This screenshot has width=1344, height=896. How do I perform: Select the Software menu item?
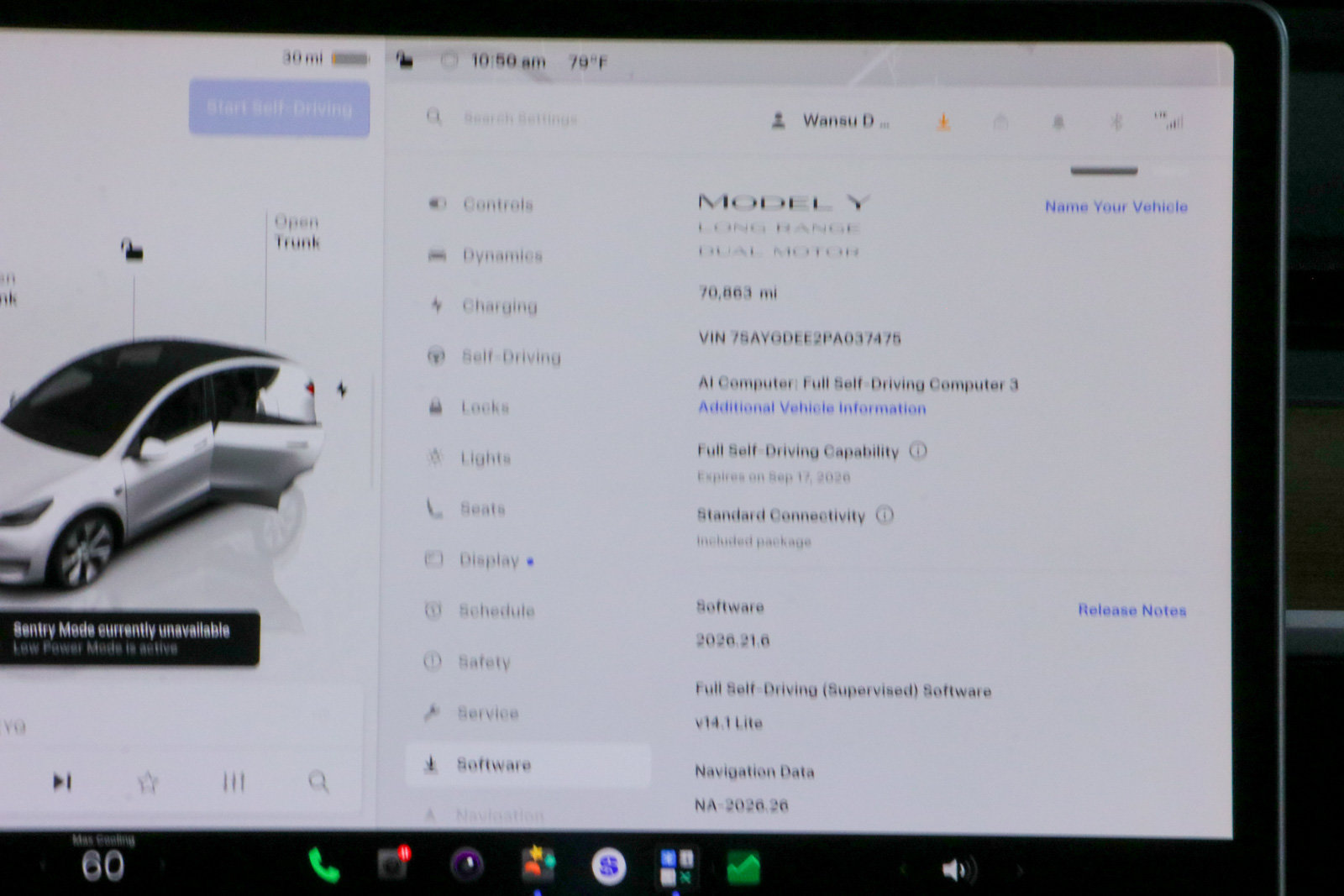tap(528, 764)
